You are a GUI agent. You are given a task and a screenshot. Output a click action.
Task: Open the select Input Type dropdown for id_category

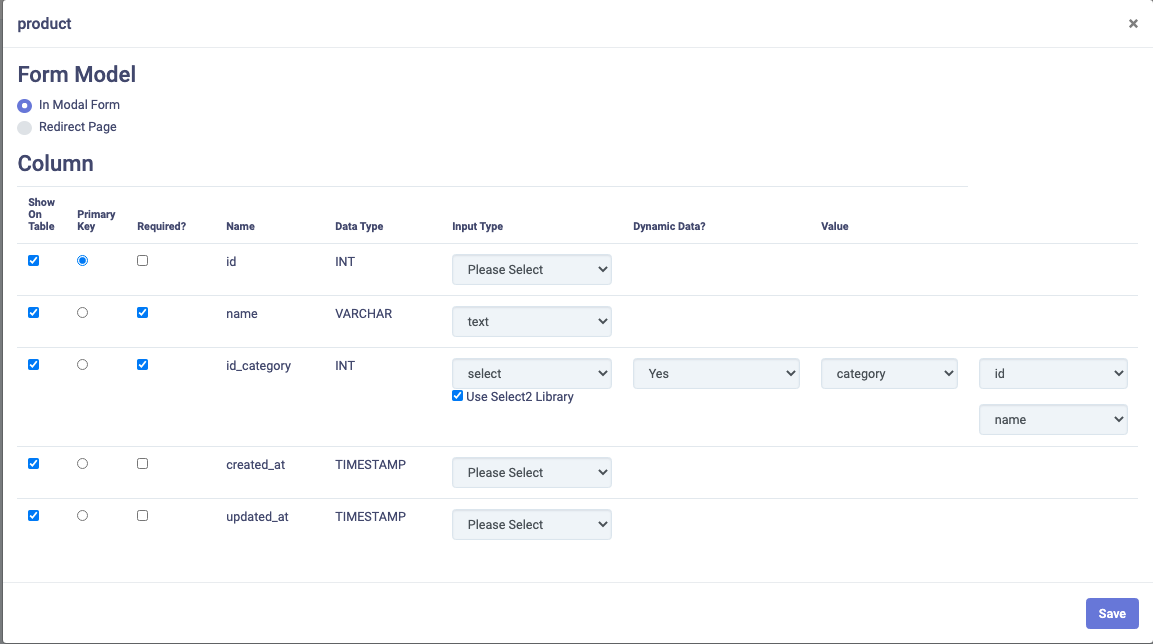point(531,373)
